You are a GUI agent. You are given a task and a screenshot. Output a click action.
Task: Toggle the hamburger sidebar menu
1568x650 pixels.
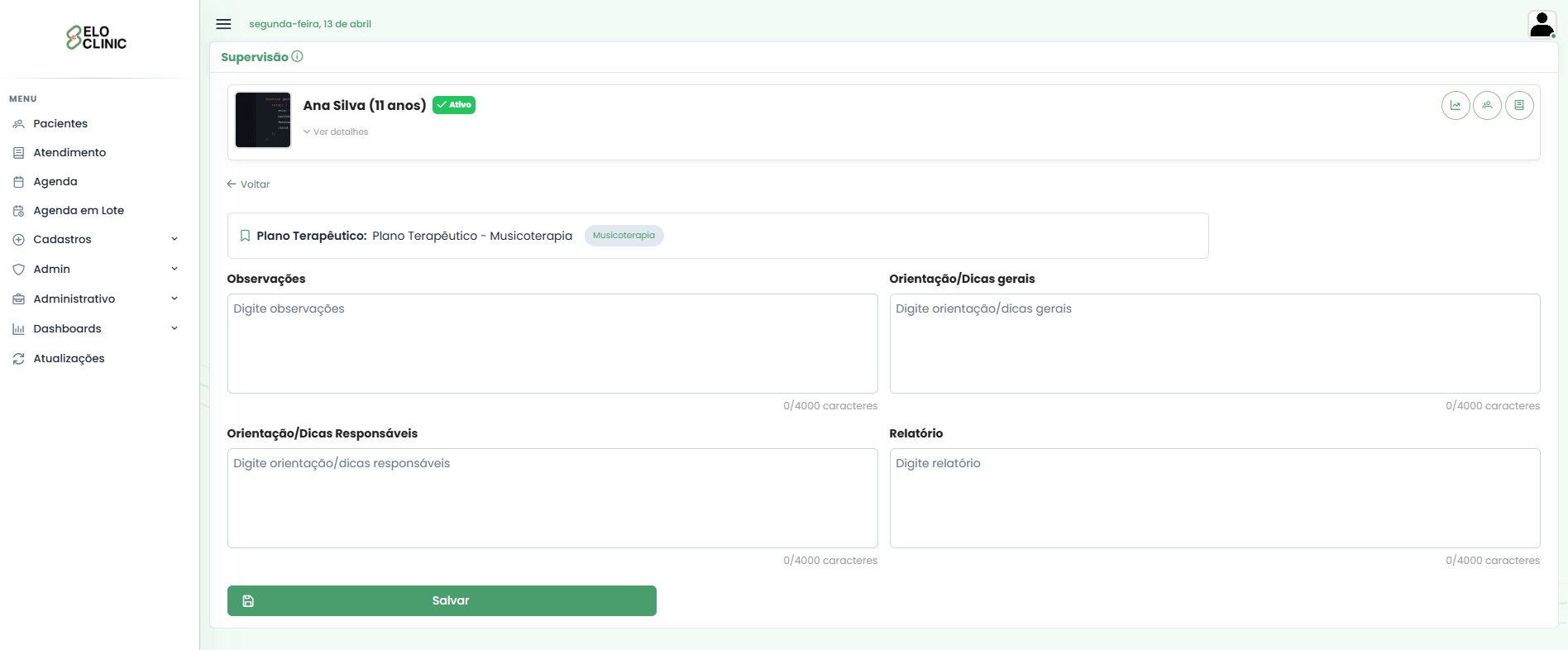click(x=223, y=24)
